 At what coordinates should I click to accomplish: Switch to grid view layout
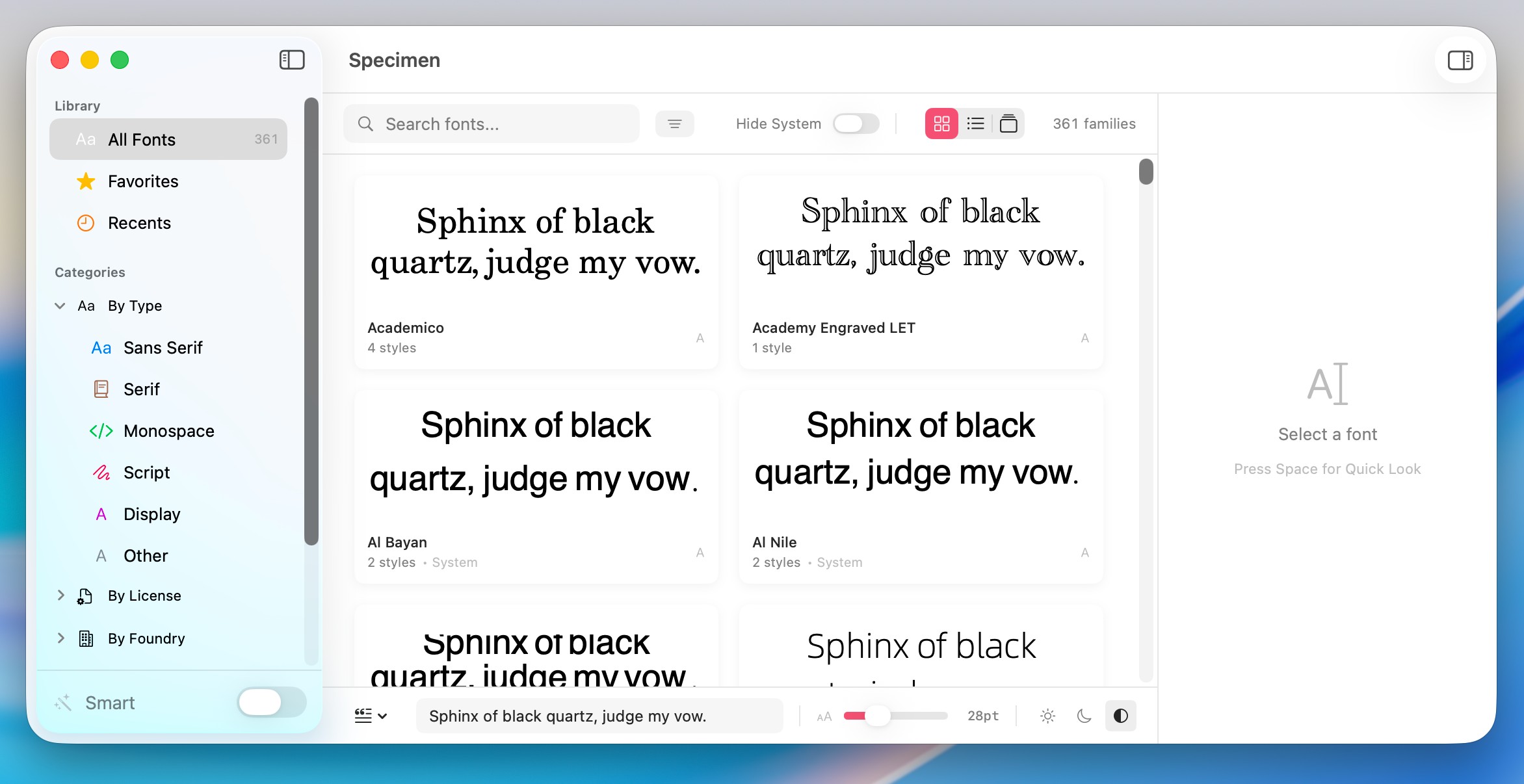click(x=941, y=124)
